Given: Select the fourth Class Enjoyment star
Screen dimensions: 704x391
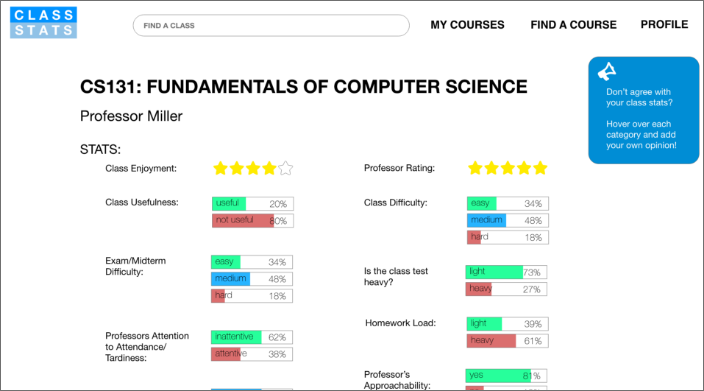Looking at the screenshot, I should [x=269, y=168].
